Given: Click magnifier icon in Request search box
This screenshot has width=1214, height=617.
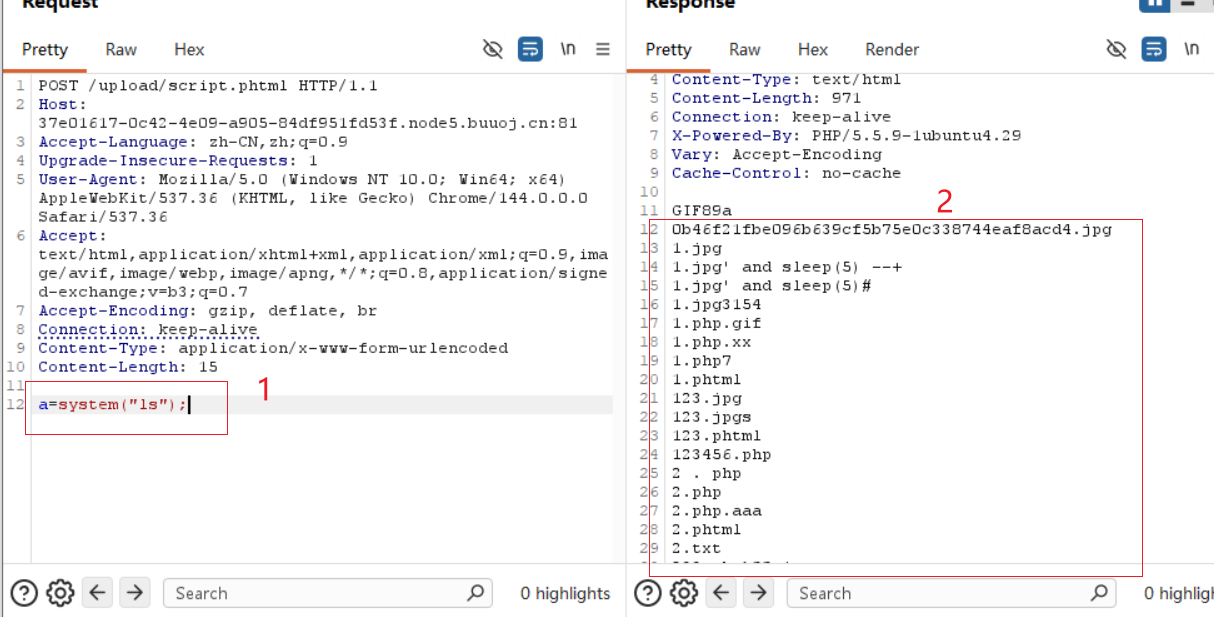Looking at the screenshot, I should tap(476, 593).
